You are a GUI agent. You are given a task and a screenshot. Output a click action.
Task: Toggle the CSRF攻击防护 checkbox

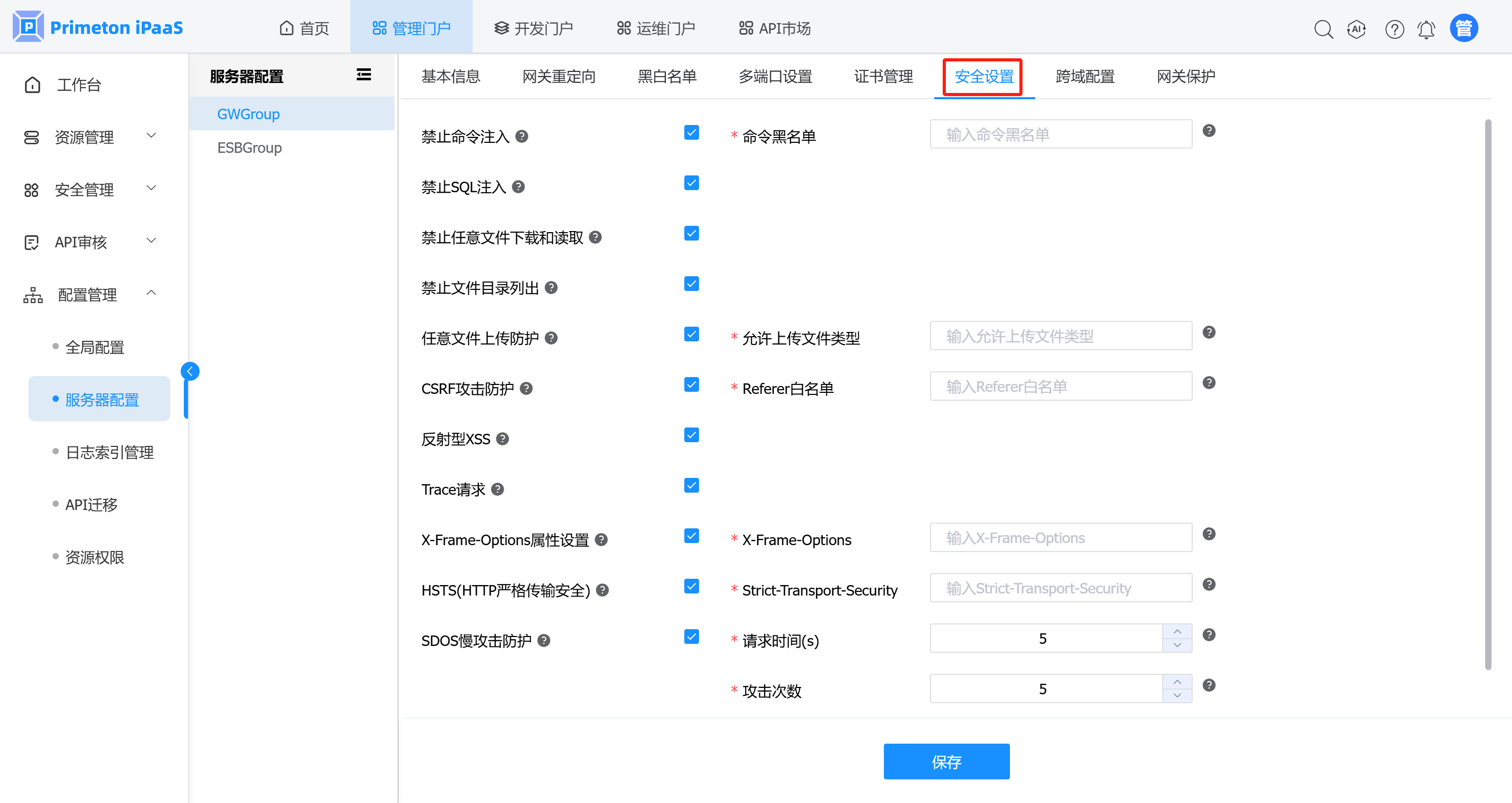[x=692, y=384]
